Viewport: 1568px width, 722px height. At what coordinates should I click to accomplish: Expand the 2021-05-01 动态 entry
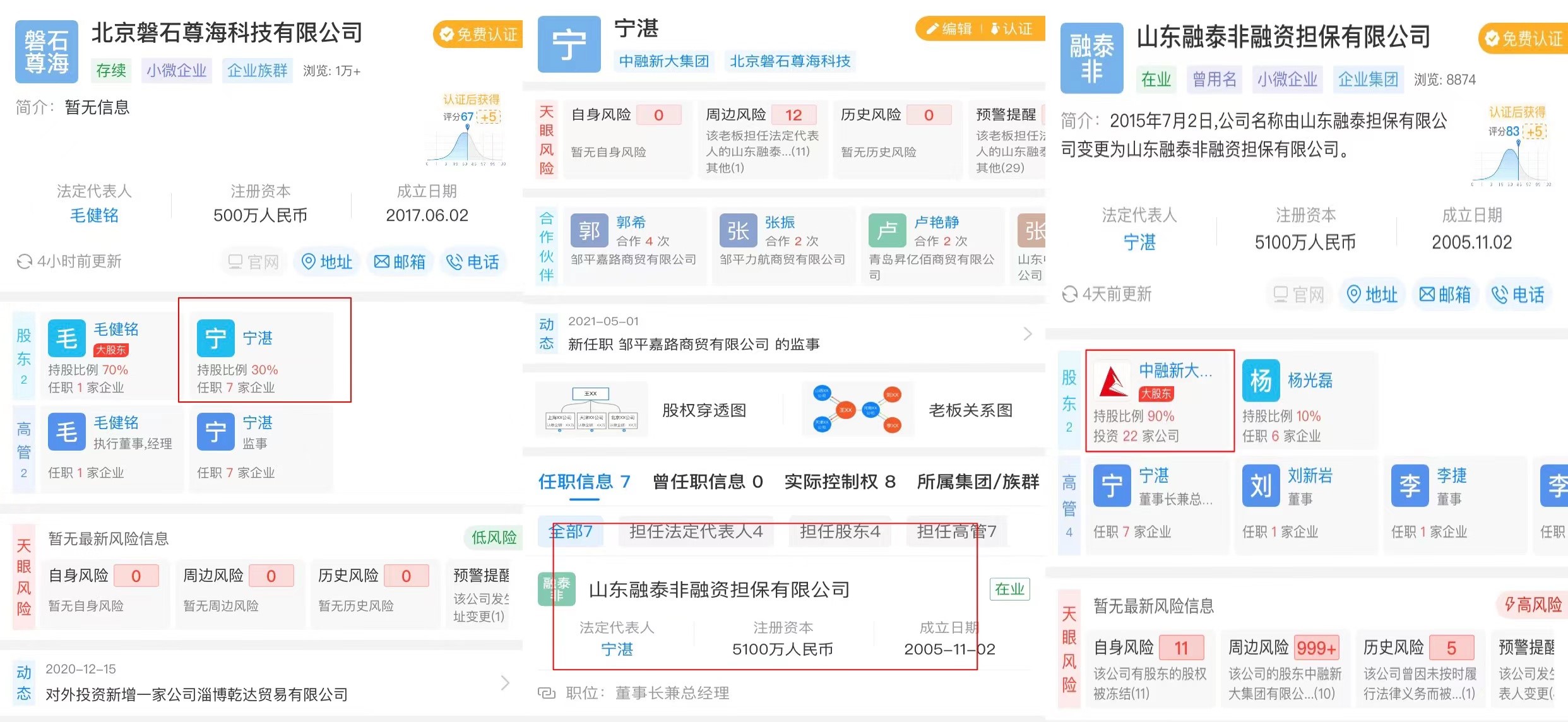click(1028, 333)
